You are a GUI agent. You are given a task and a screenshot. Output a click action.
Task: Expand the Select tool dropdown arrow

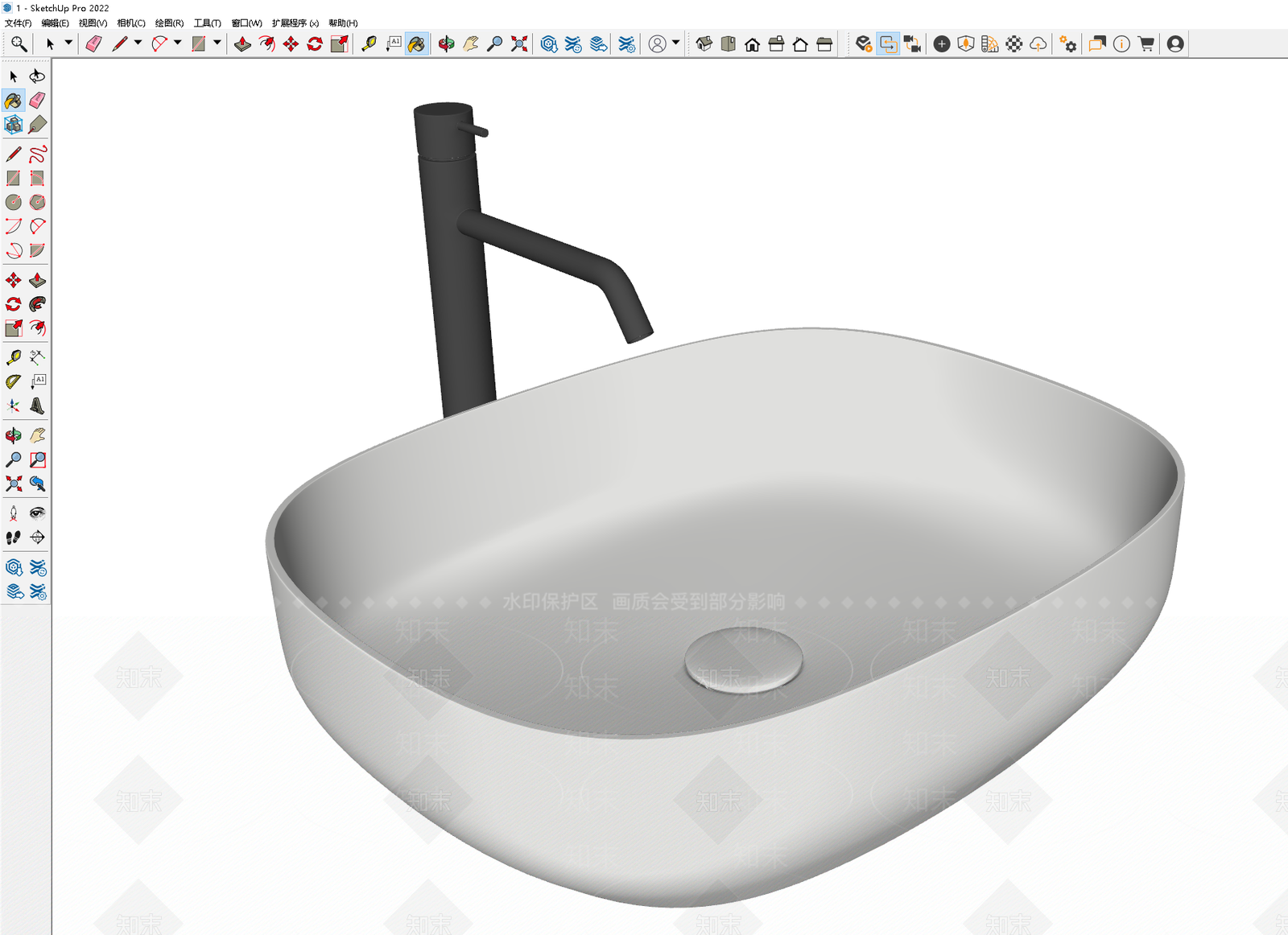(68, 43)
